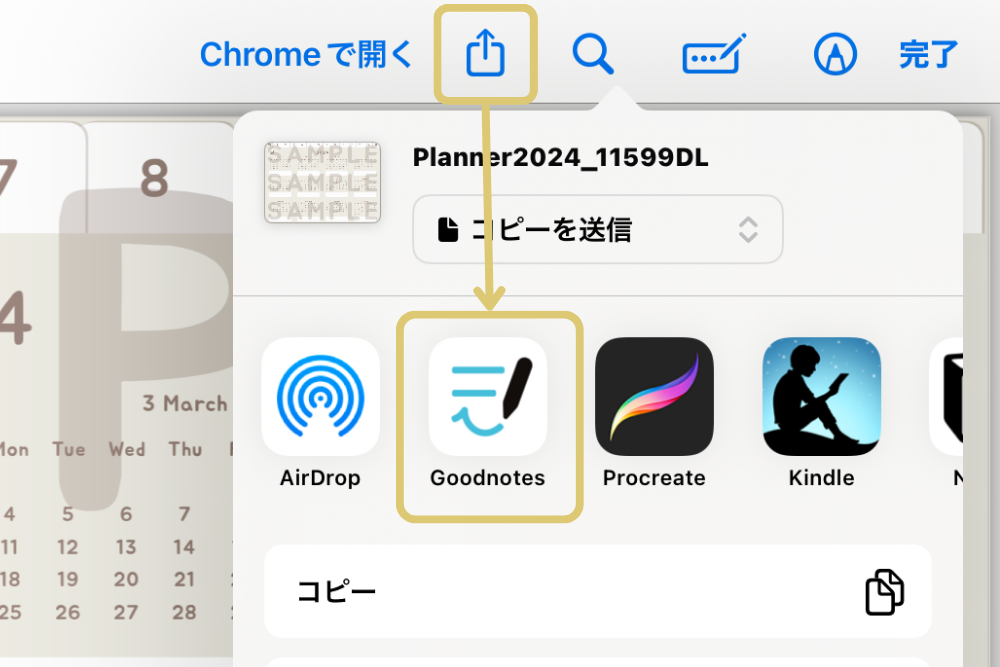Tap the SAMPLE document thumbnail
This screenshot has height=667, width=1000.
pos(322,182)
